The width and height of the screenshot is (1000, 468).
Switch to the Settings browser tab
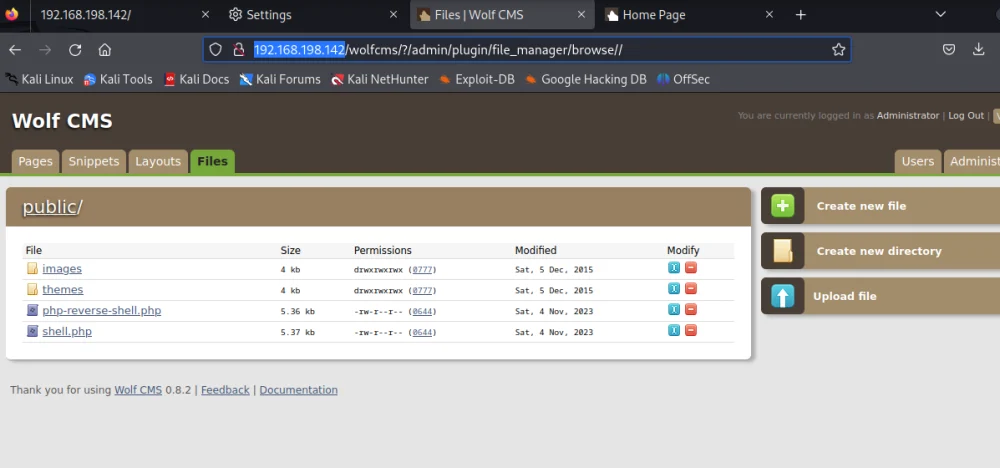click(x=312, y=15)
